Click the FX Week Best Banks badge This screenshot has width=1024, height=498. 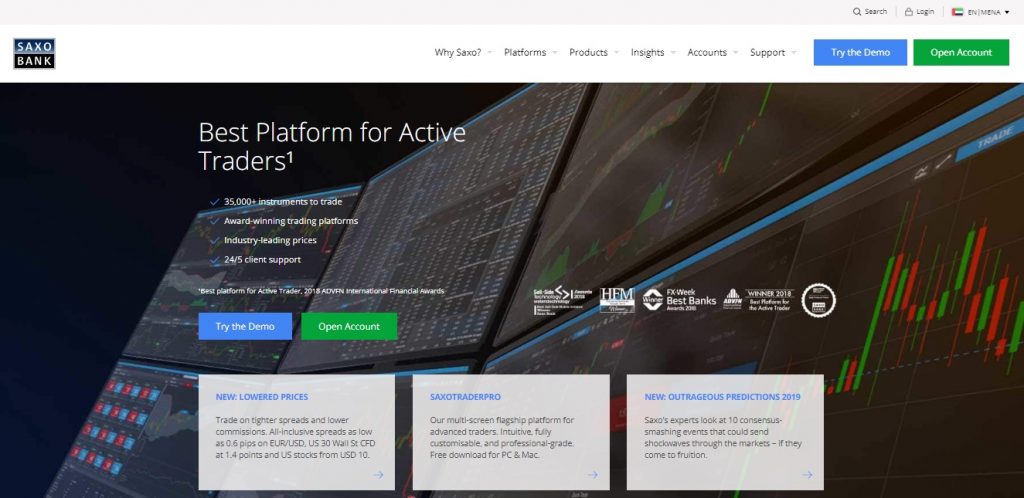(679, 300)
